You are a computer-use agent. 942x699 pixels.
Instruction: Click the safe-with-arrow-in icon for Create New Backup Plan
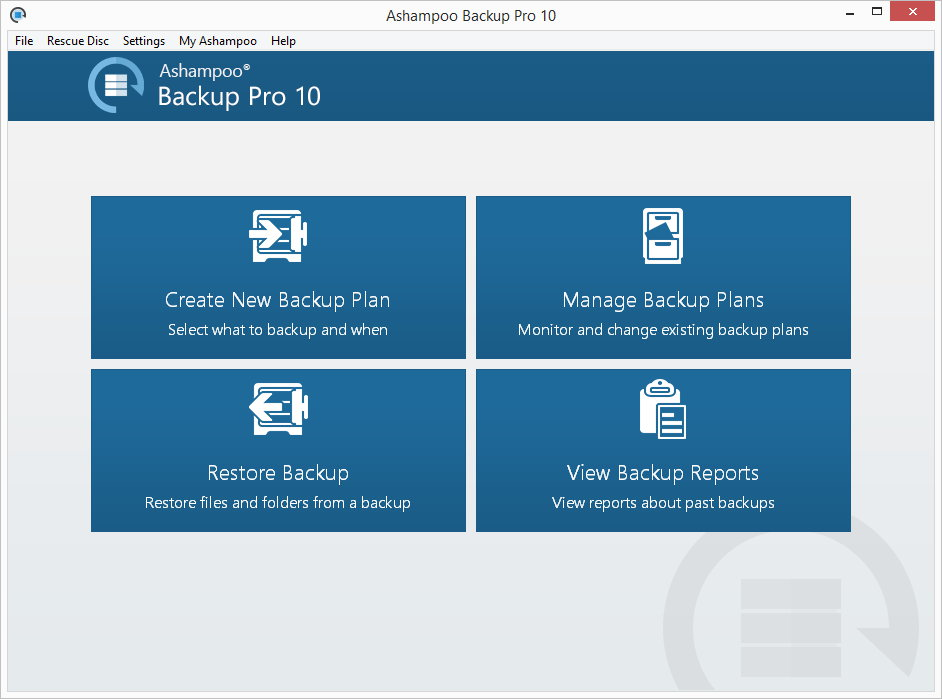(x=278, y=236)
